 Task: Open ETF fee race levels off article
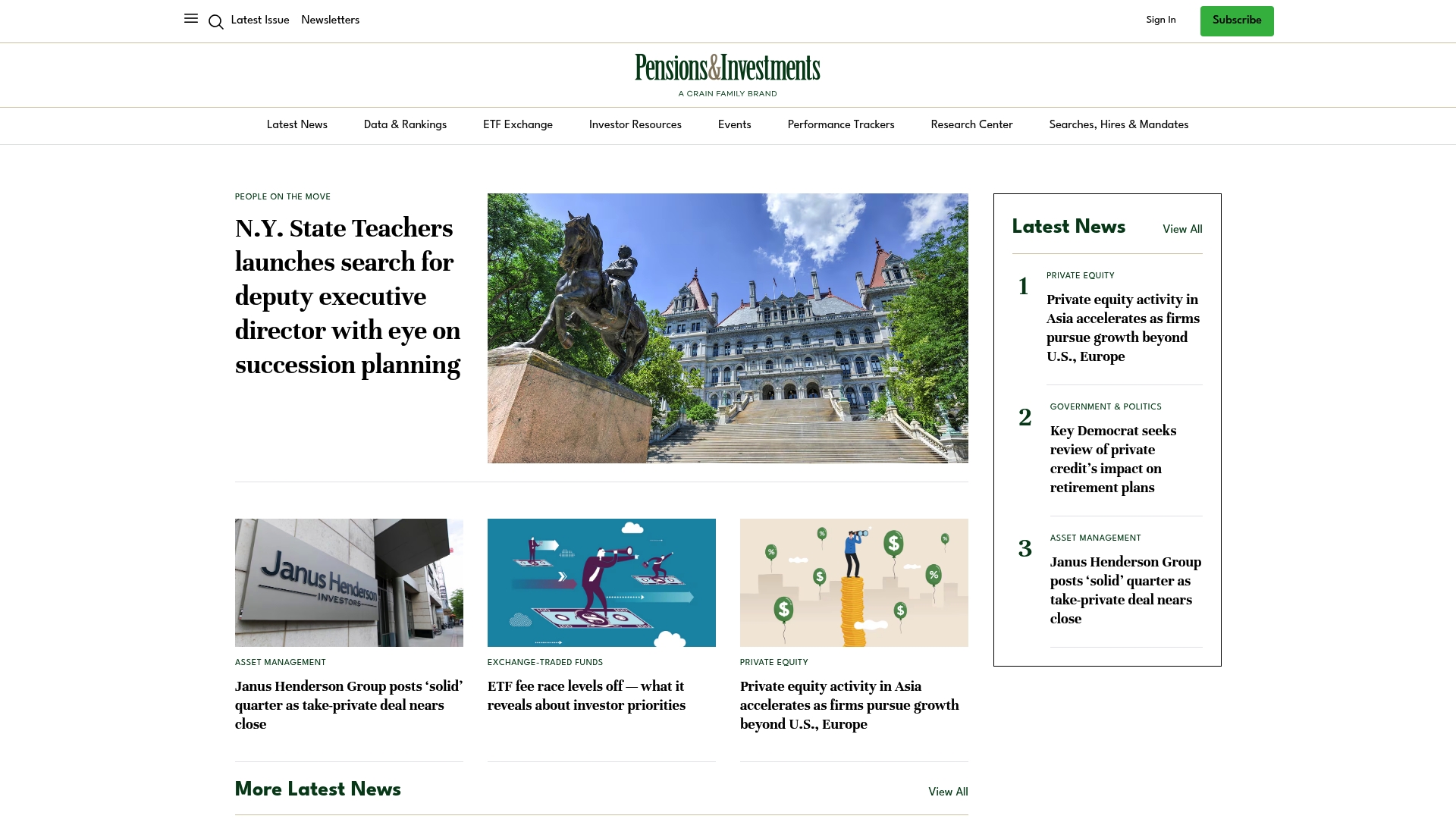586,696
